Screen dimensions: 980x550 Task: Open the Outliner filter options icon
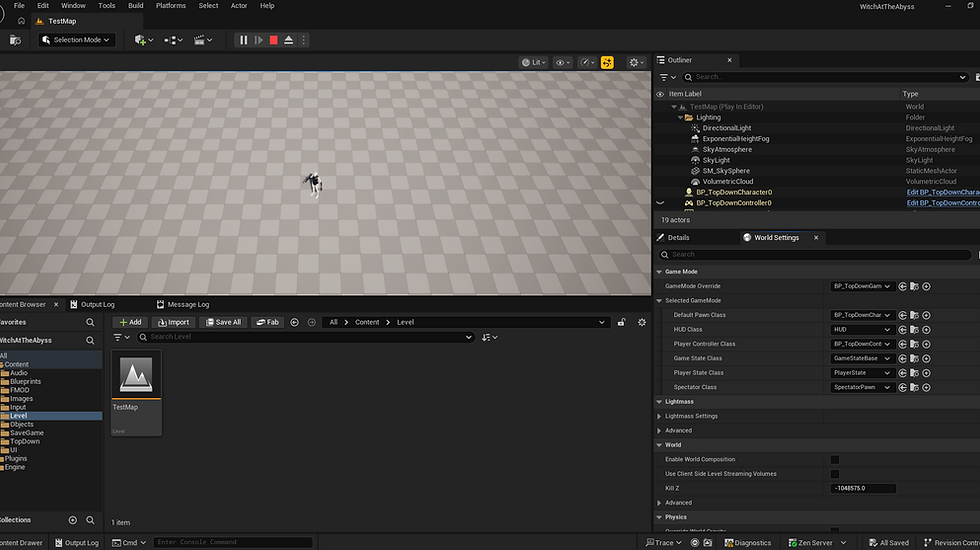(668, 78)
